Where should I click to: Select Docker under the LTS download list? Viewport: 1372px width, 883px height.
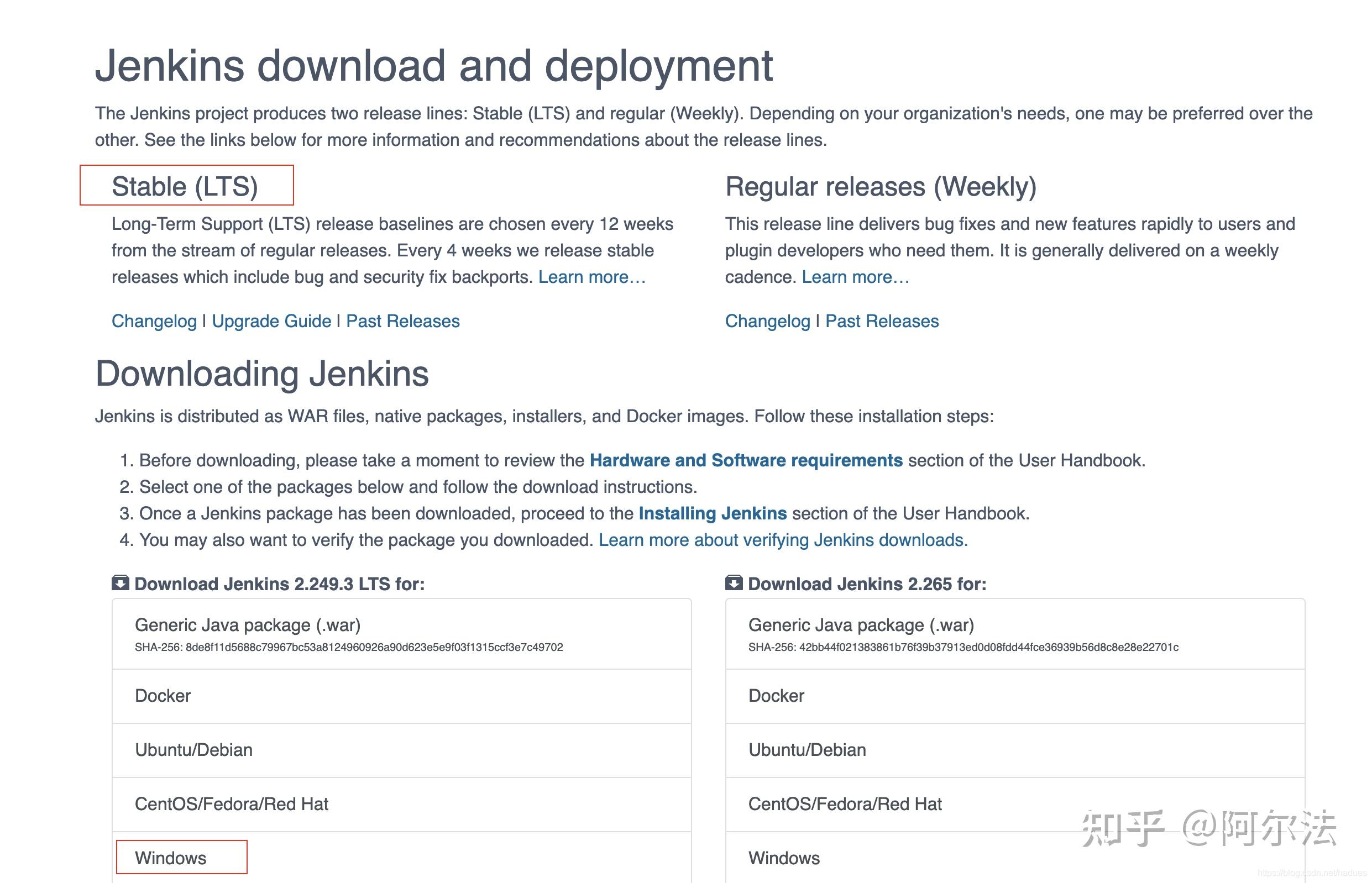click(x=163, y=696)
